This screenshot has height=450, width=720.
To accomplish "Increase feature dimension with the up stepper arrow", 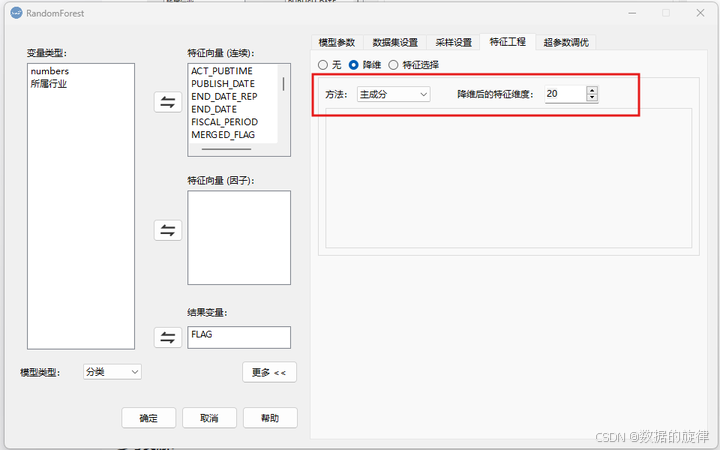I will pos(592,90).
